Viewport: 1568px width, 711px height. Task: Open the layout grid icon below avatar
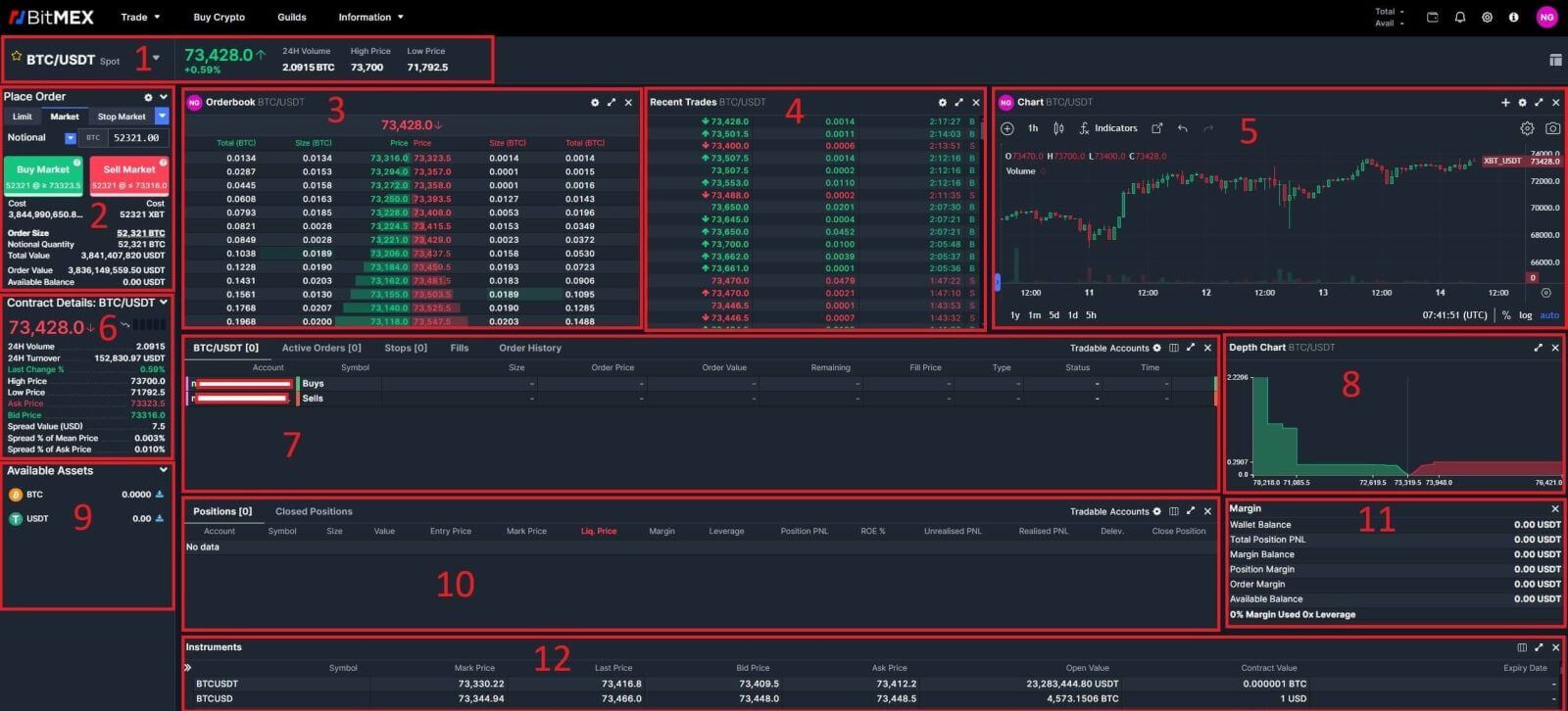(x=1555, y=60)
